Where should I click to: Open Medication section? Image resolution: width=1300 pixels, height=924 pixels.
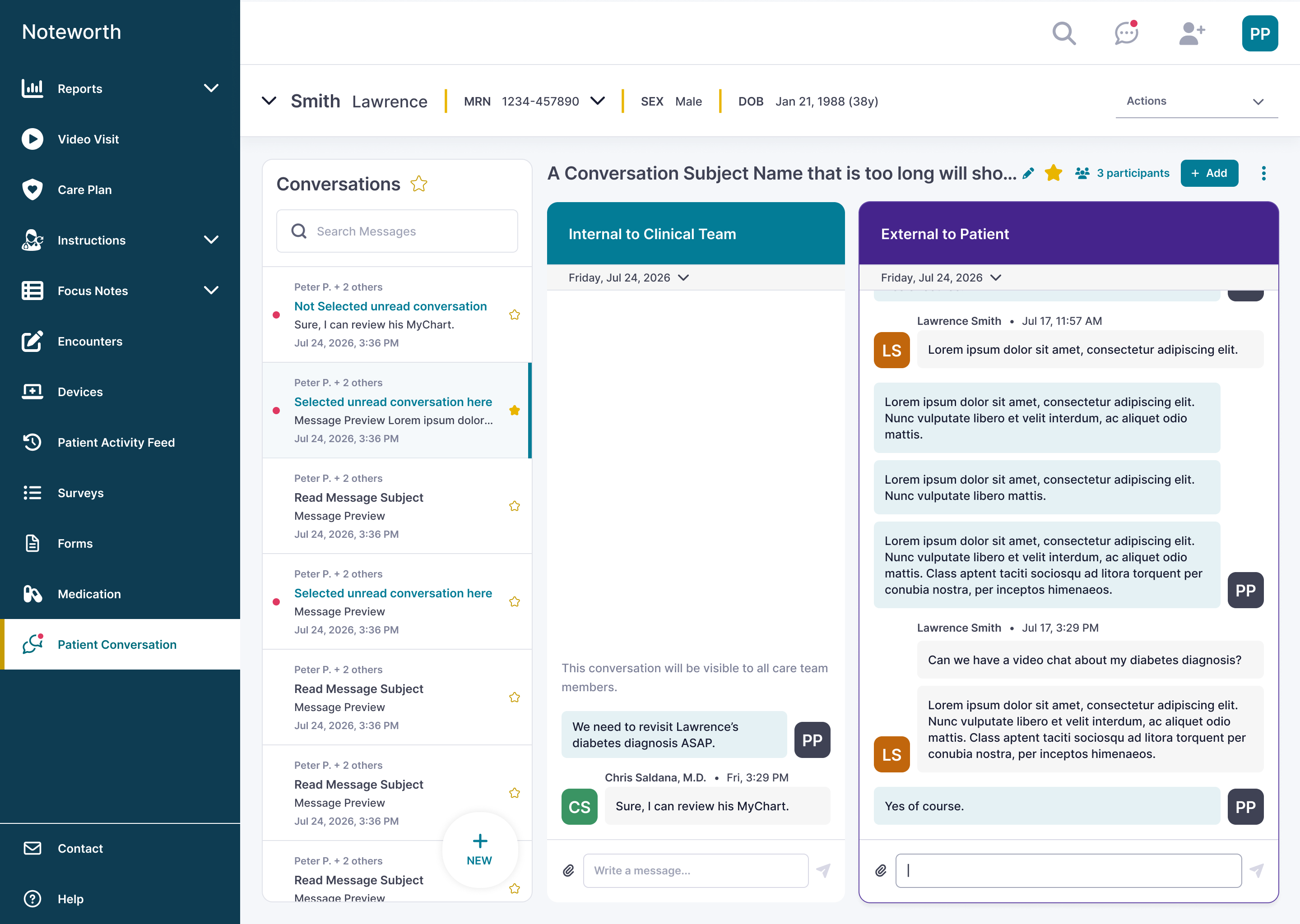tap(120, 594)
